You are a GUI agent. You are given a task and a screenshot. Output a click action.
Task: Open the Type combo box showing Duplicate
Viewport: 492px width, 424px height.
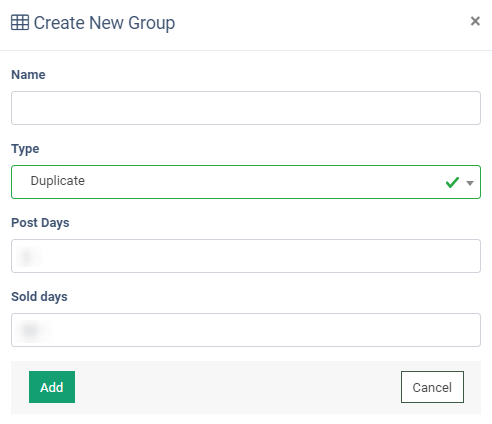246,182
